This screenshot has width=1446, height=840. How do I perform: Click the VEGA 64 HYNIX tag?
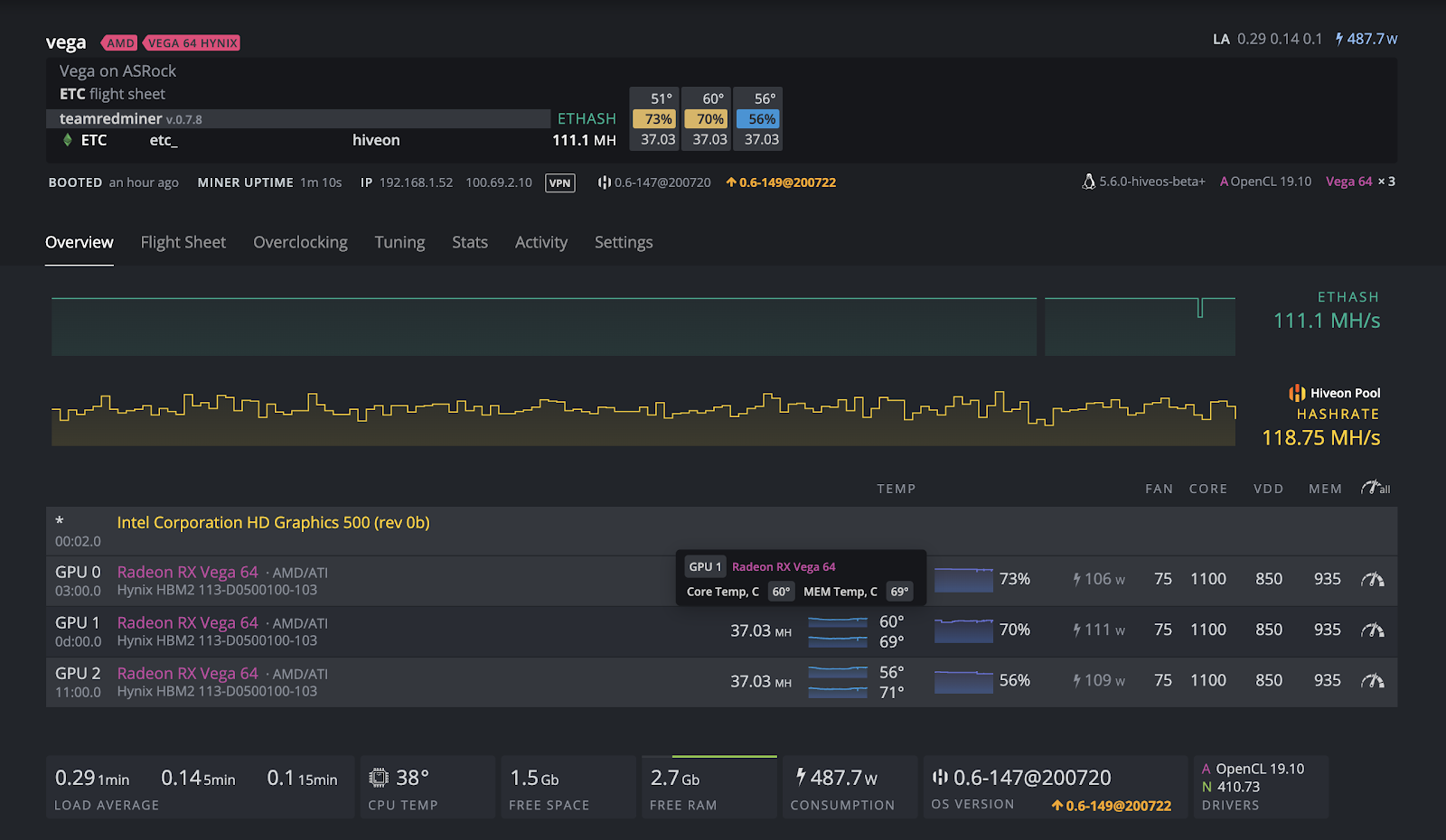coord(192,43)
